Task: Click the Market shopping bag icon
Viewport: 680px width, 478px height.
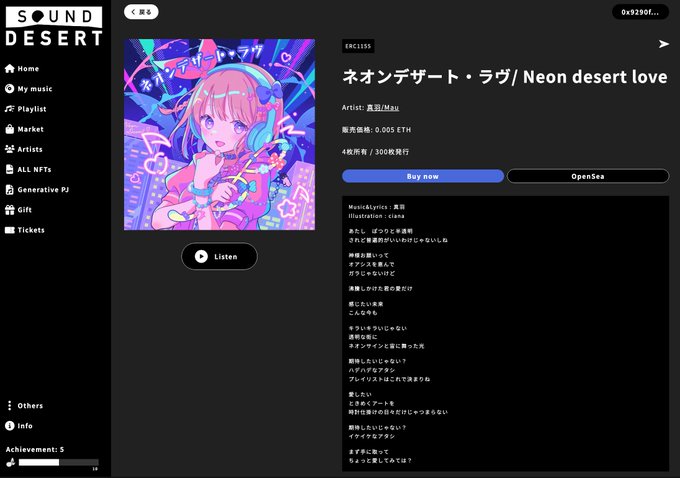Action: pyautogui.click(x=10, y=129)
